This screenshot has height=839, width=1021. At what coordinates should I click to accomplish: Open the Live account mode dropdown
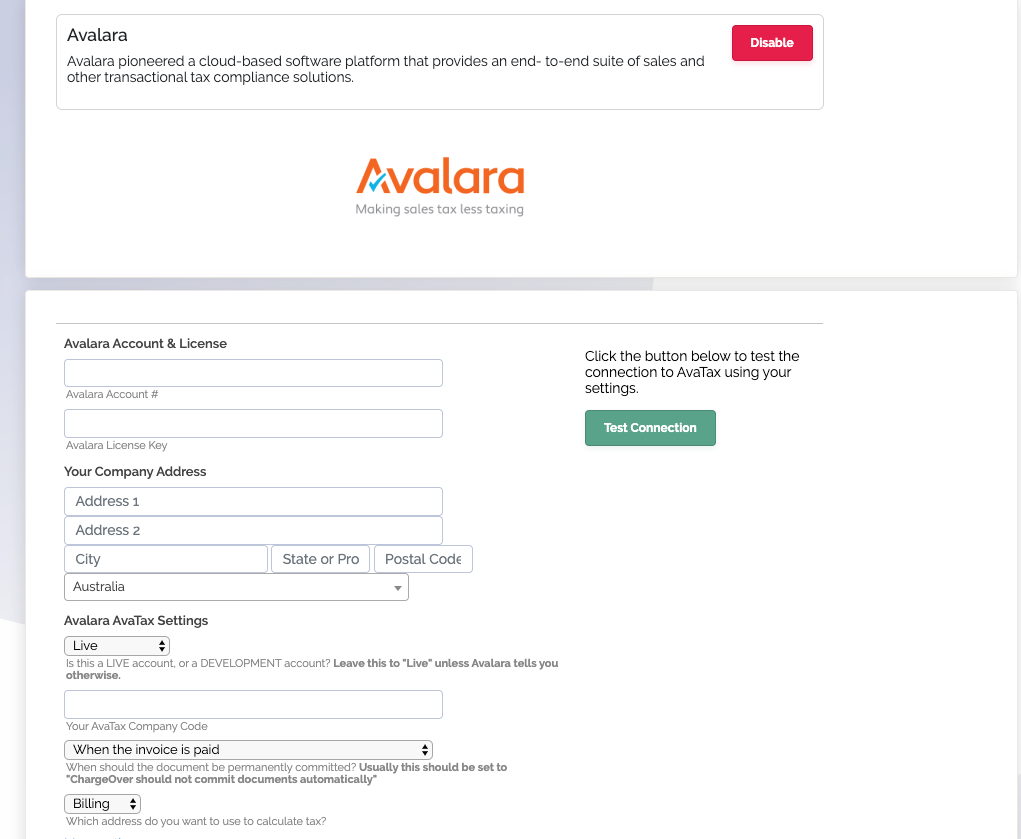point(117,646)
